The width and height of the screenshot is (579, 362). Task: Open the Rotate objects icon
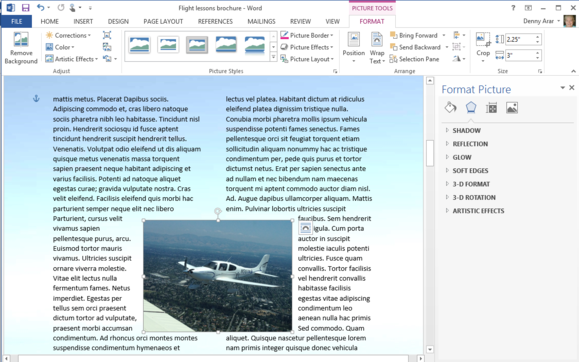[x=459, y=59]
